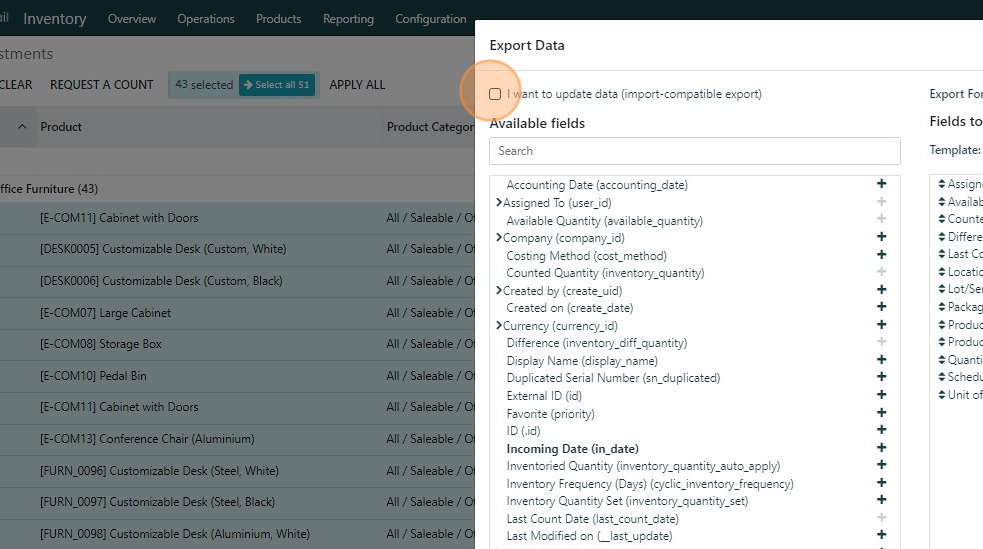Open the Products menu
983x549 pixels.
coord(278,19)
